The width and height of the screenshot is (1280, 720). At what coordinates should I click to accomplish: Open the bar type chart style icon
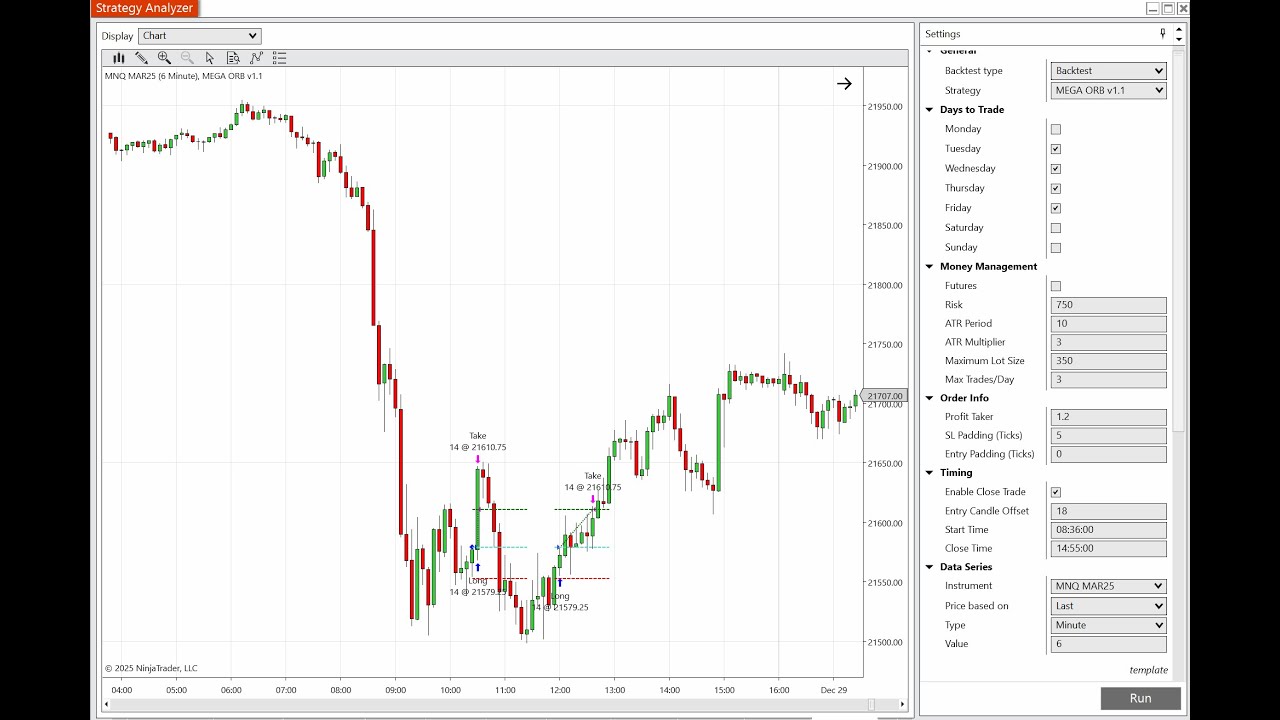[x=119, y=58]
